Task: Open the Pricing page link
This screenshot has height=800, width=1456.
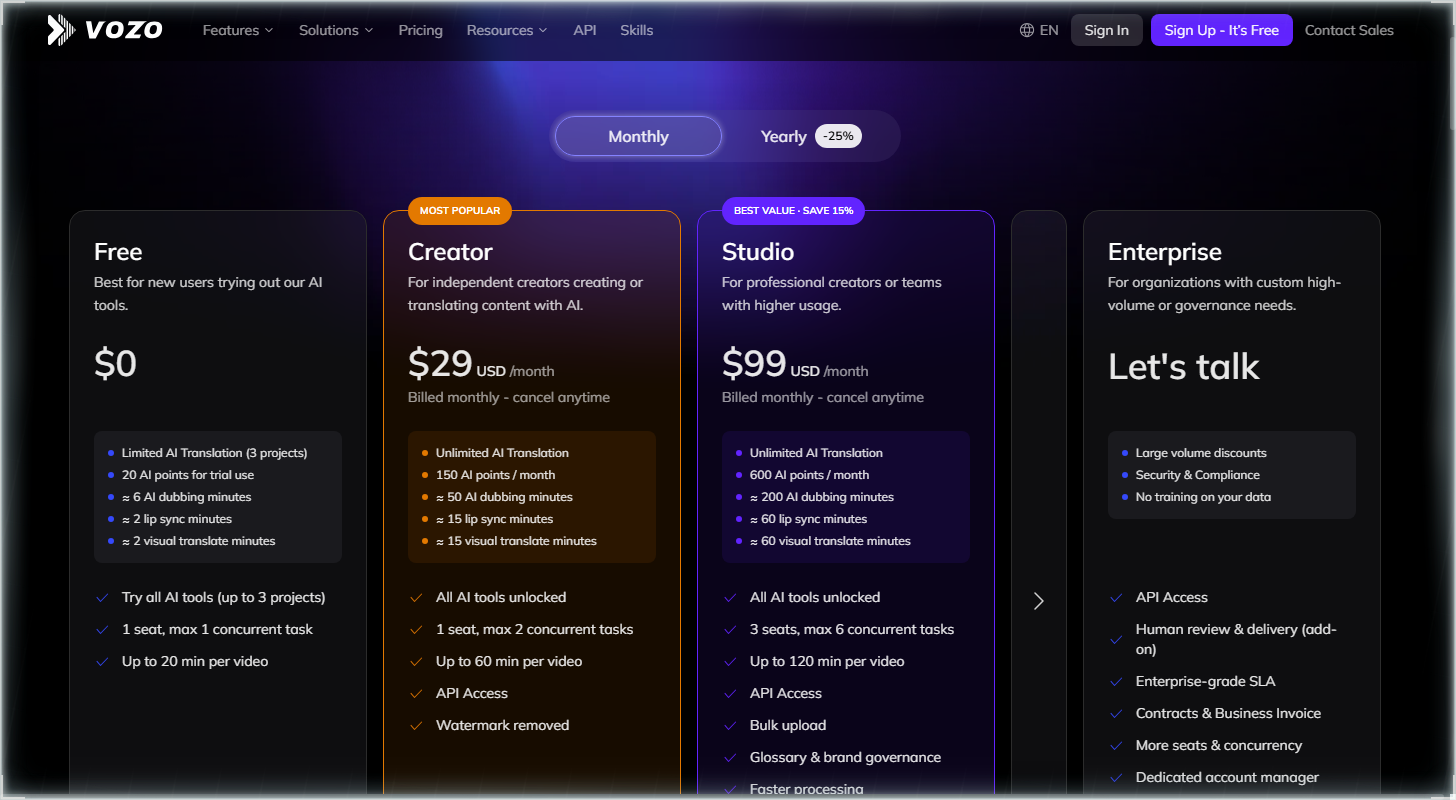Action: pos(420,30)
